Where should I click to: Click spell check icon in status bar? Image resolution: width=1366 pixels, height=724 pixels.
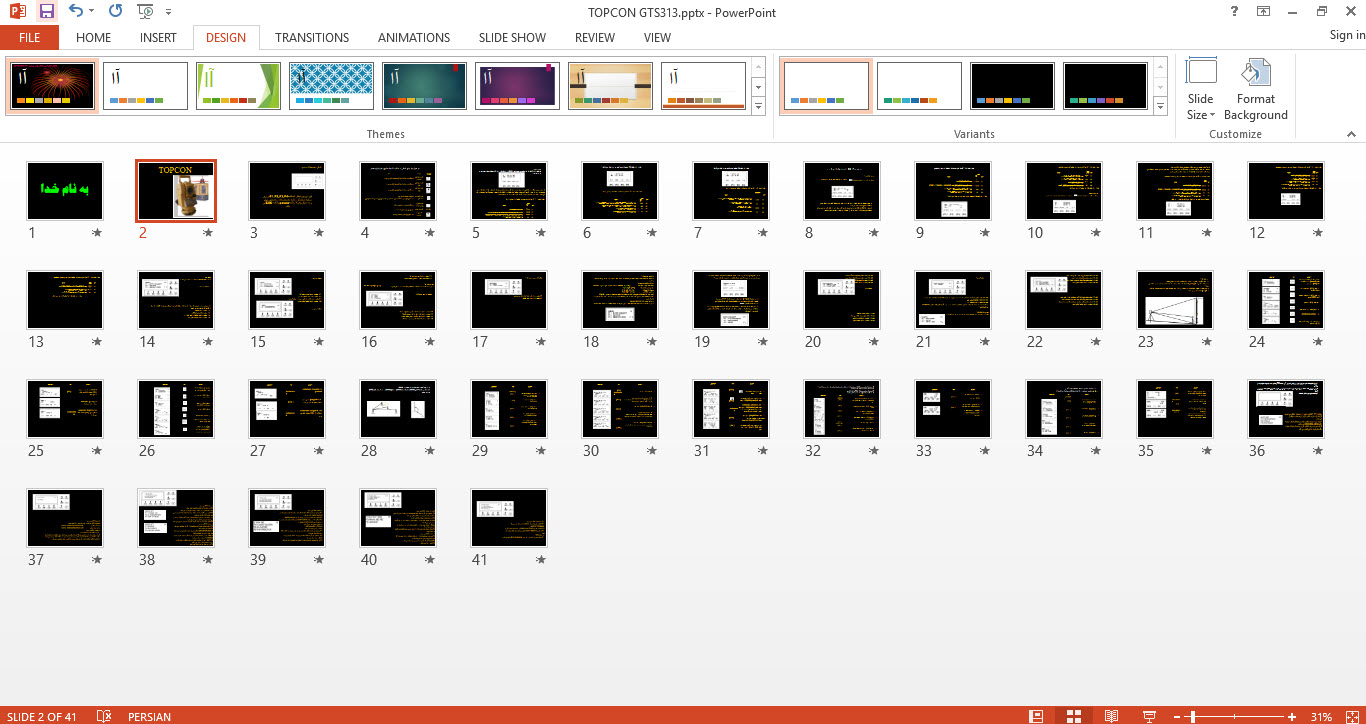pyautogui.click(x=103, y=716)
